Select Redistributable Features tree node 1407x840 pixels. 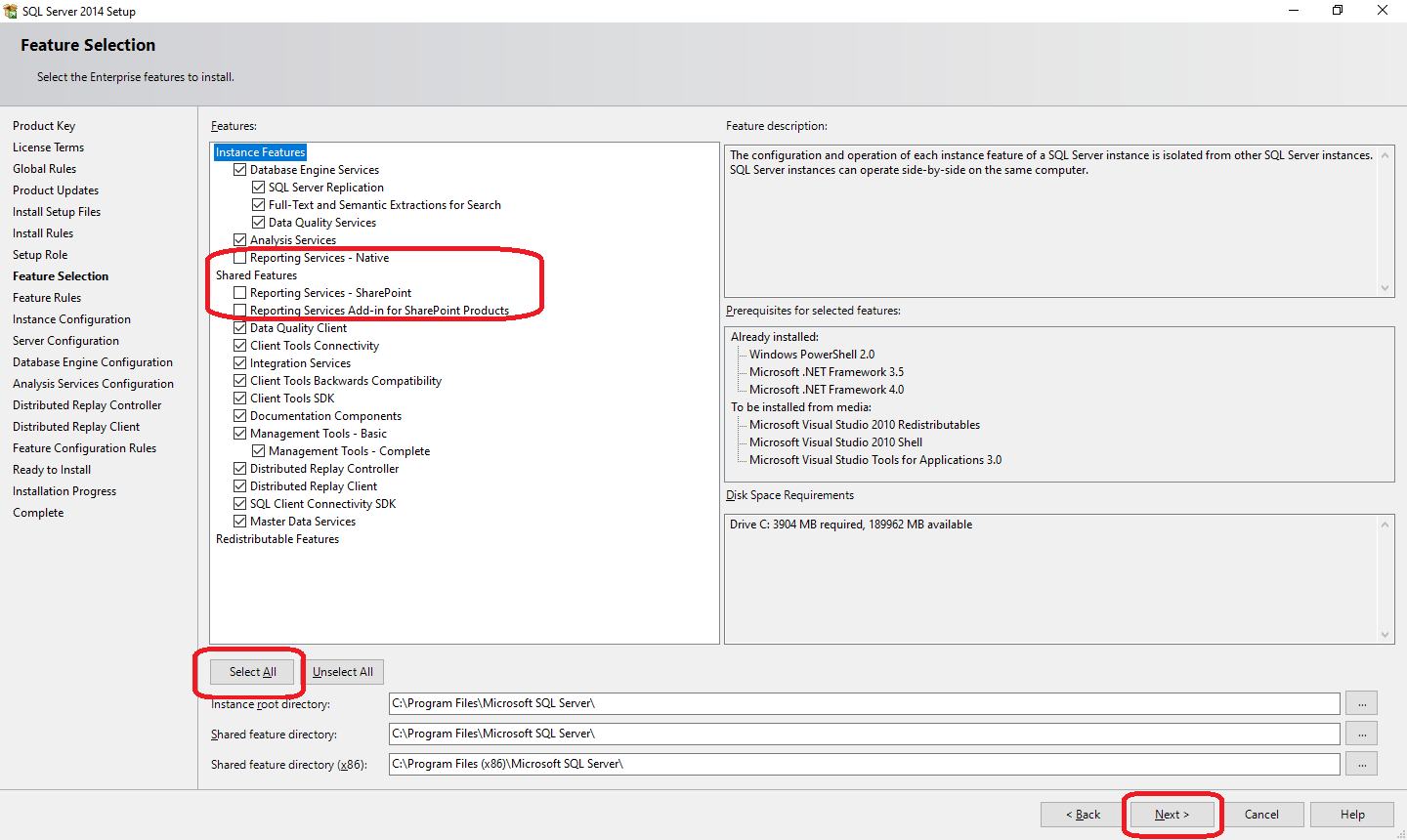277,539
